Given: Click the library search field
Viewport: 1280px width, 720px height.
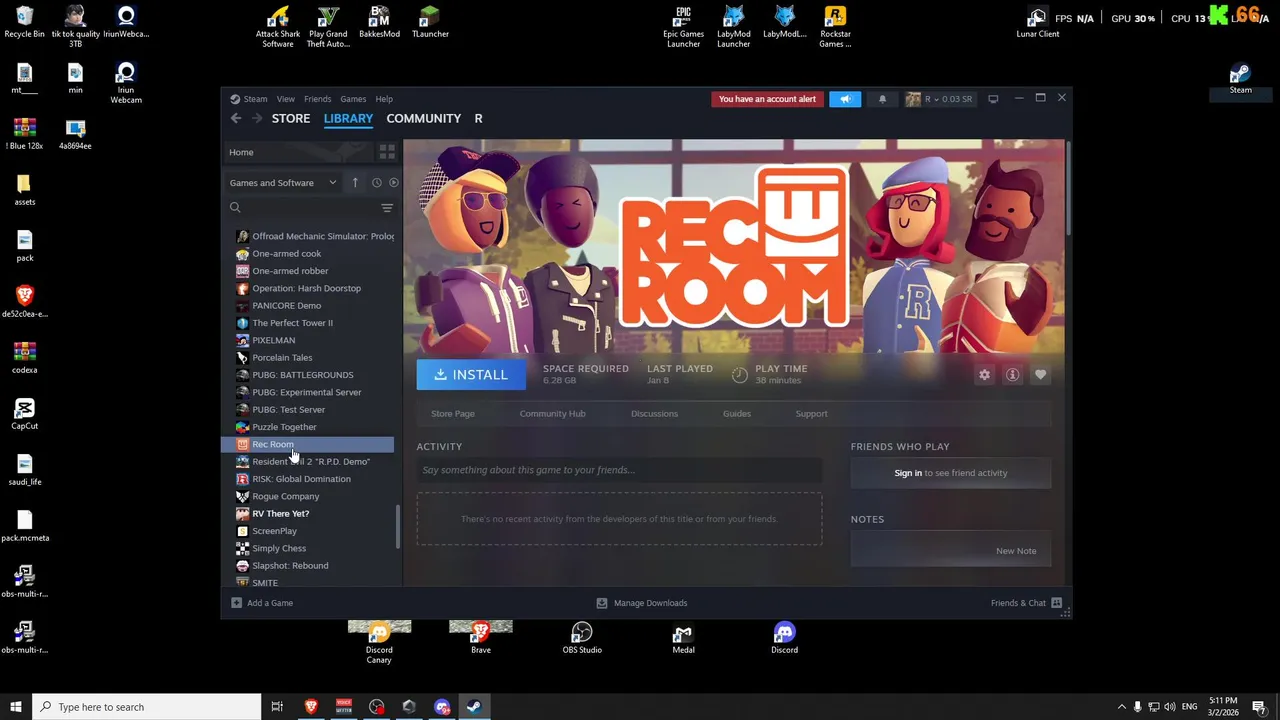Looking at the screenshot, I should (x=303, y=208).
